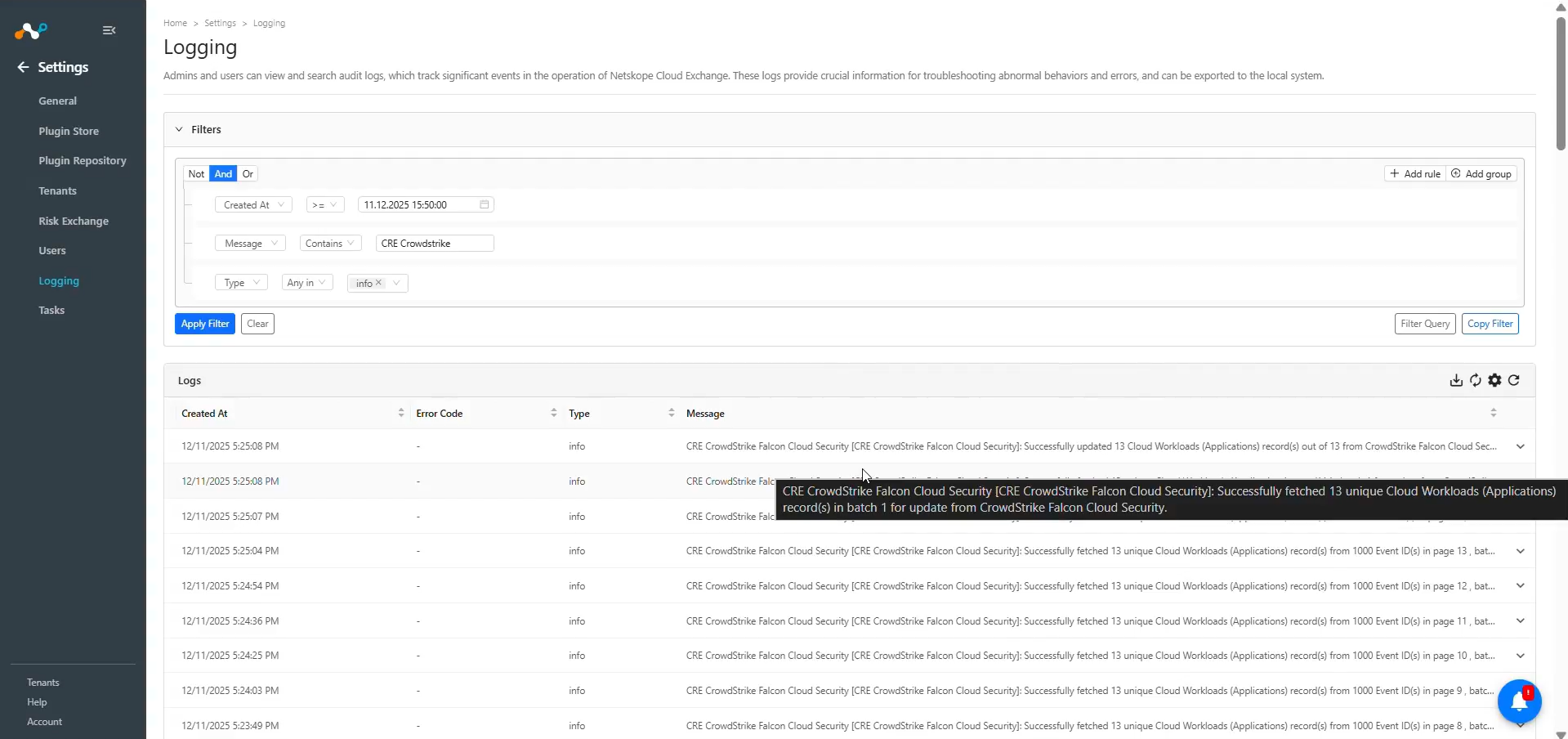Expand the log row for page 10
Viewport: 1568px width, 739px height.
[x=1521, y=656]
